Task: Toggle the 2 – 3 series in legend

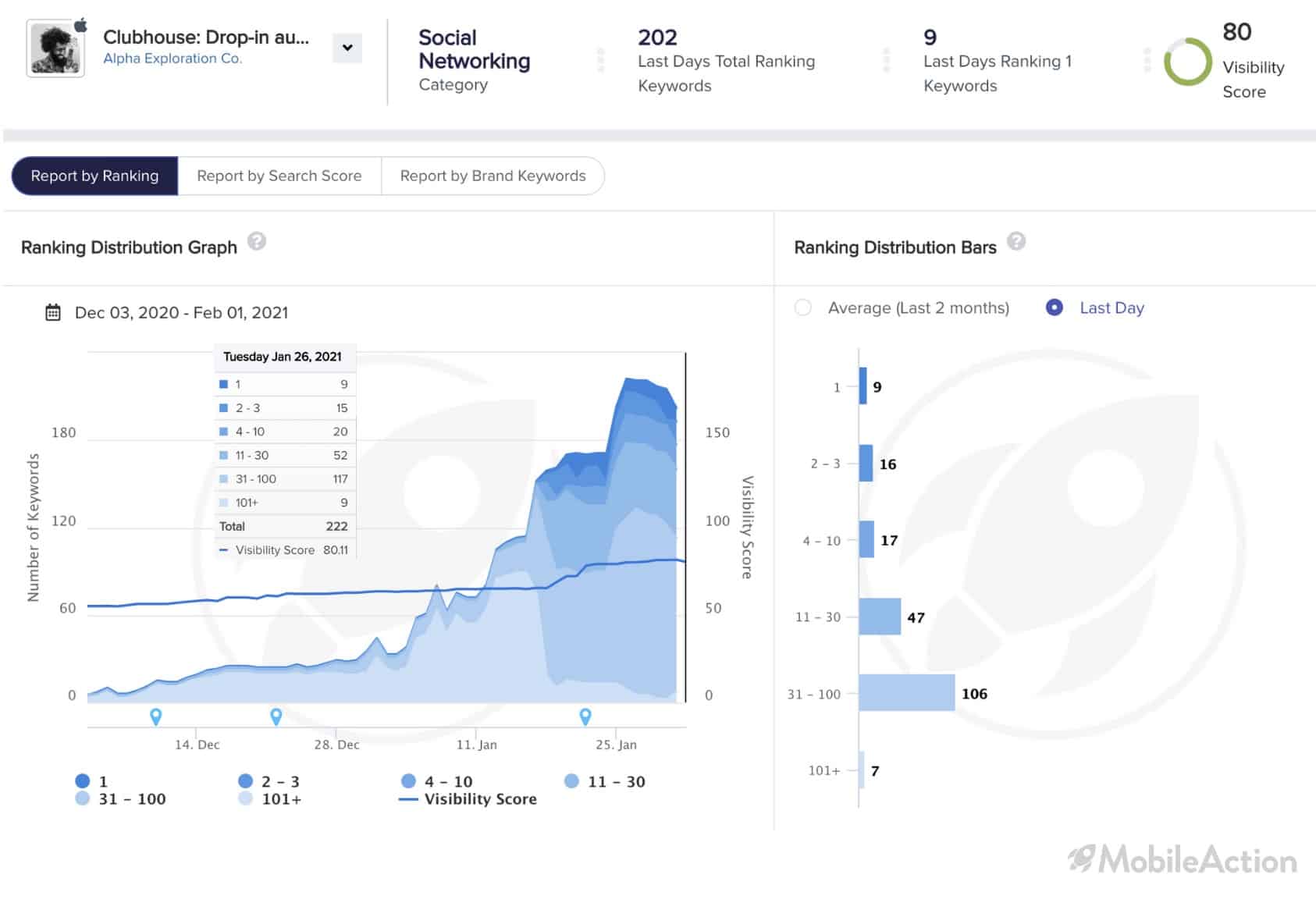Action: (x=269, y=781)
